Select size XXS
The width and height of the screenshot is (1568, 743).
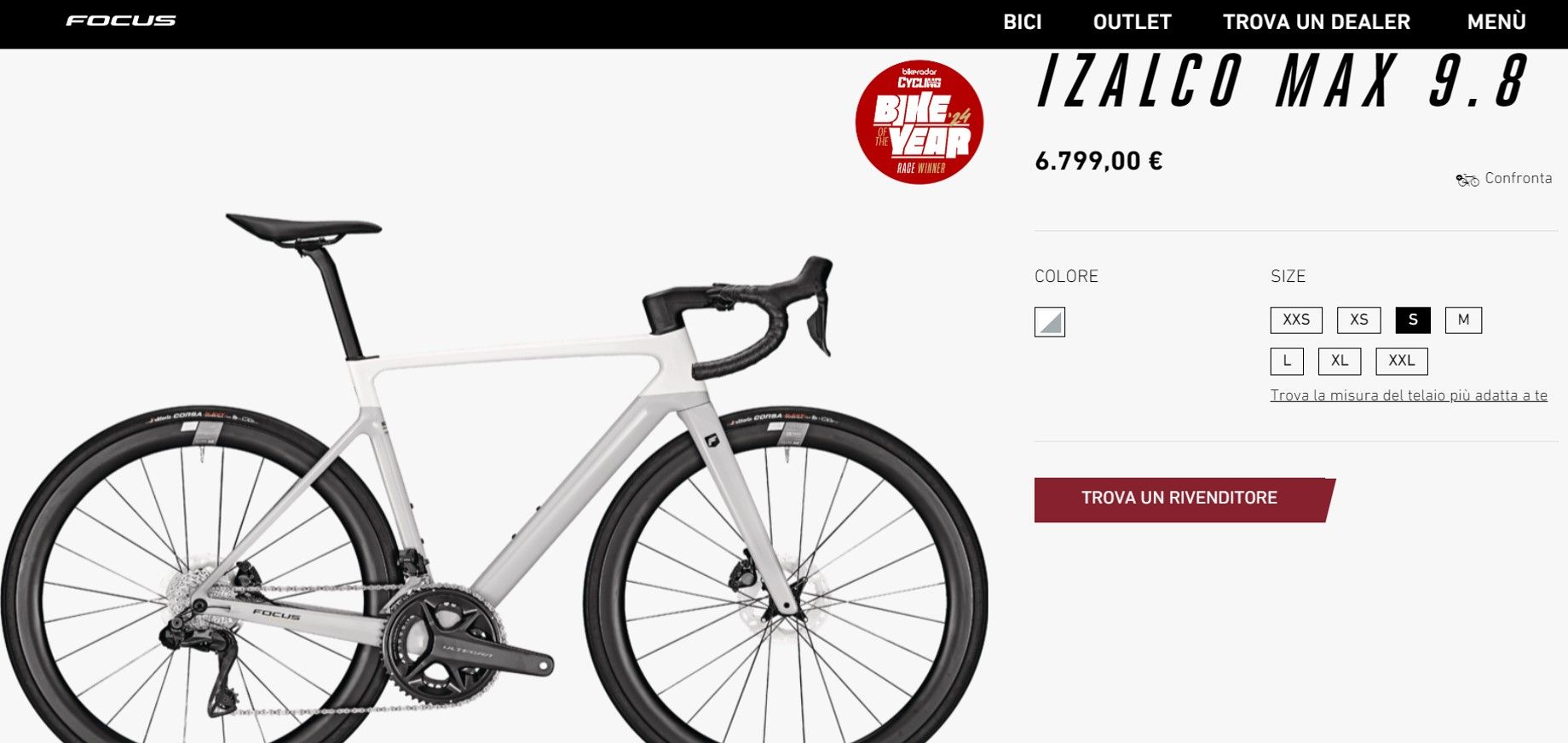(x=1296, y=320)
